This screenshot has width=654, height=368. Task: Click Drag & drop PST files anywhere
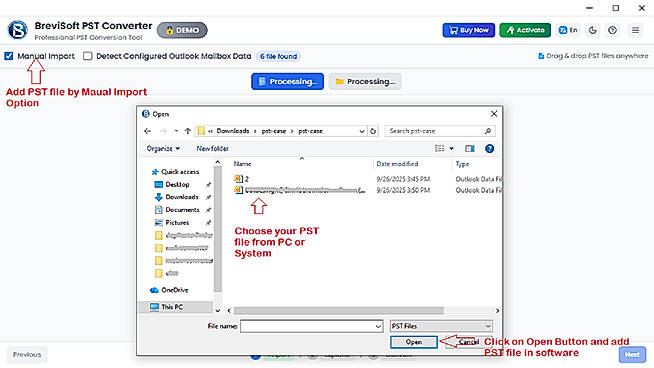click(x=593, y=56)
